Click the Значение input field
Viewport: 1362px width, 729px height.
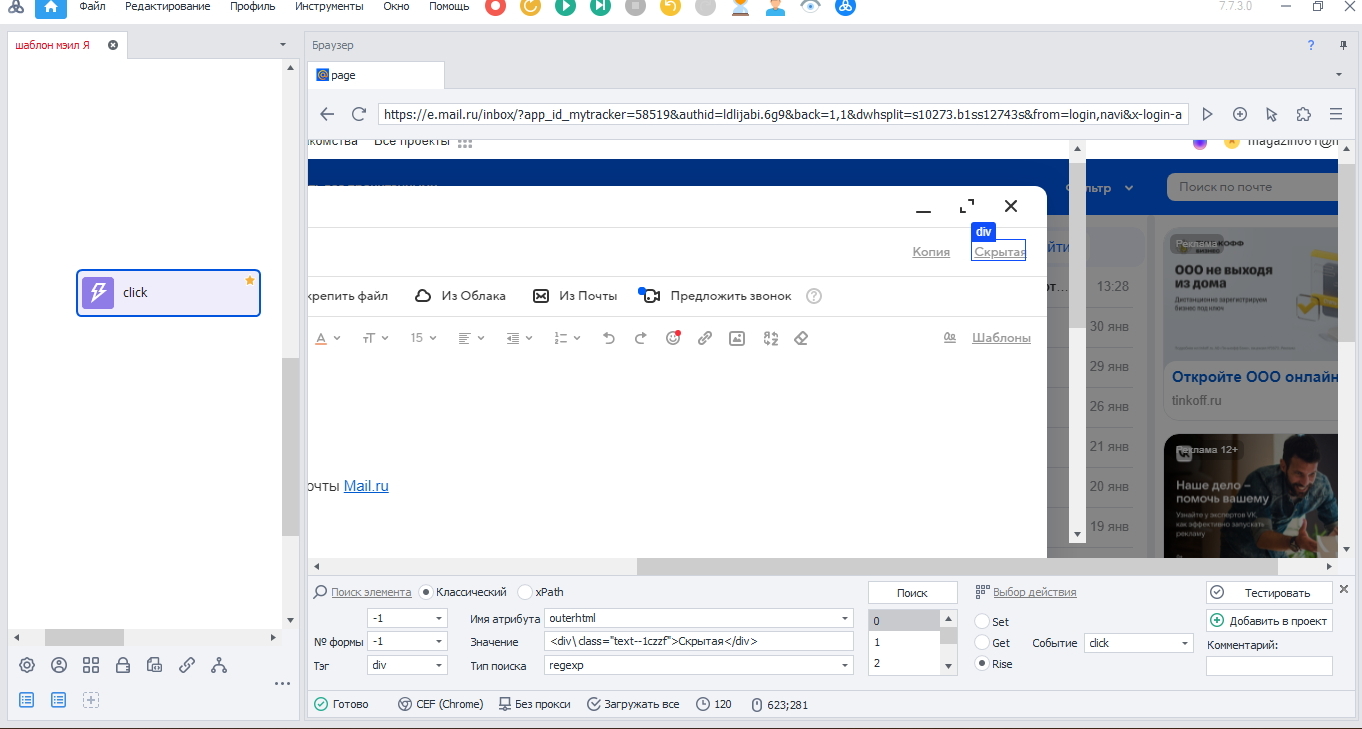(699, 642)
